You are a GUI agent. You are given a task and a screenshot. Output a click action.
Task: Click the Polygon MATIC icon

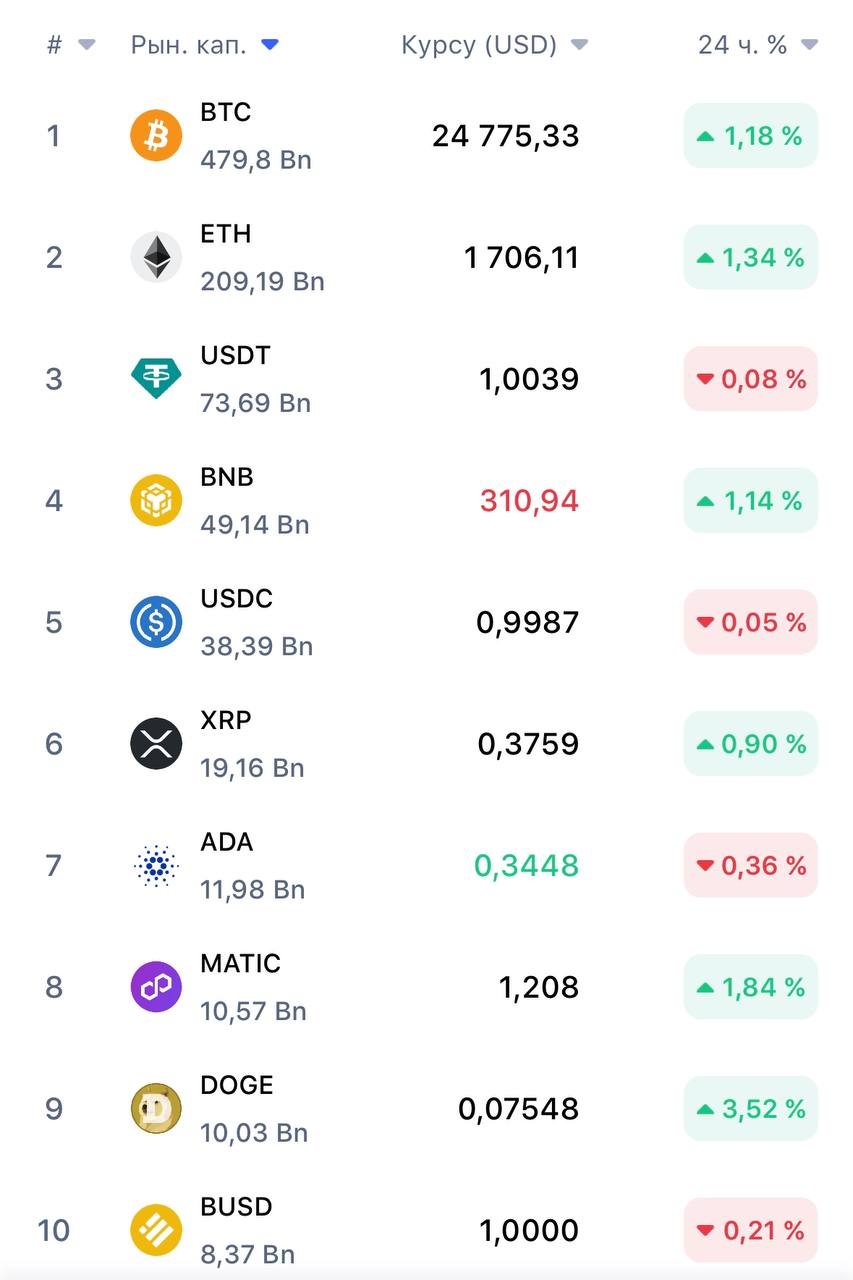[x=156, y=987]
